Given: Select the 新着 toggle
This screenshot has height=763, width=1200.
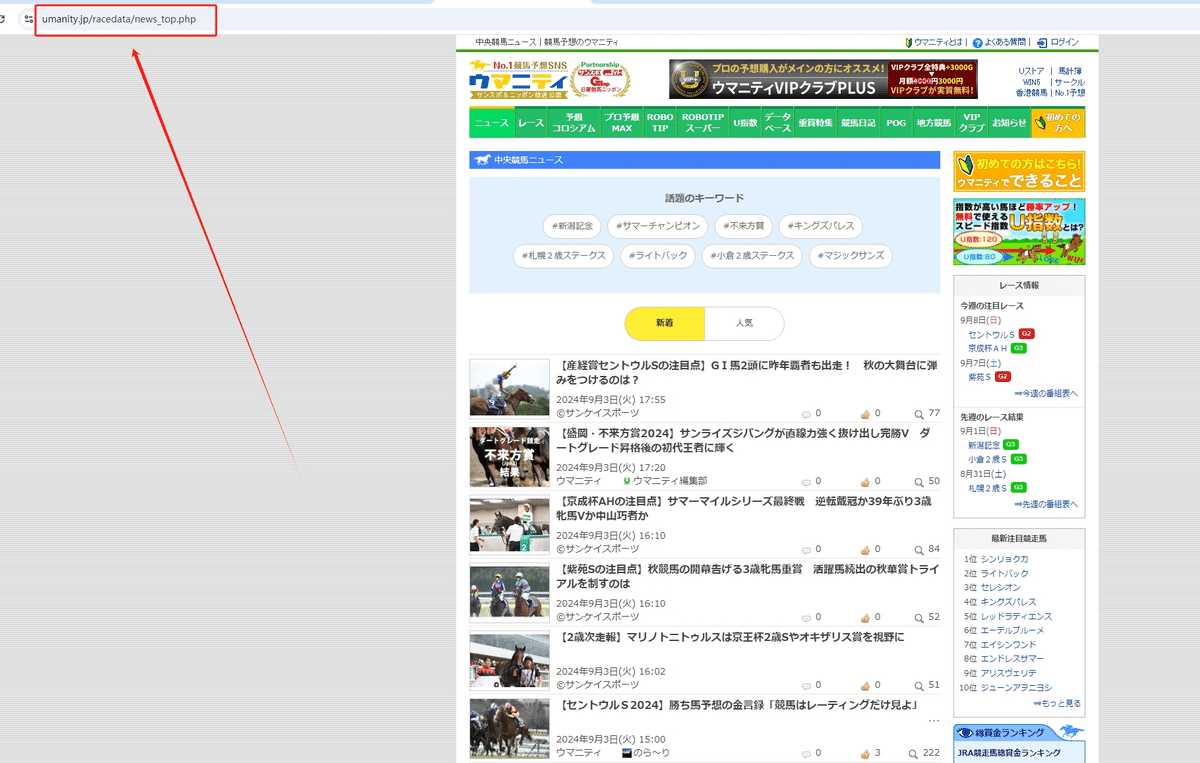Looking at the screenshot, I should (665, 323).
